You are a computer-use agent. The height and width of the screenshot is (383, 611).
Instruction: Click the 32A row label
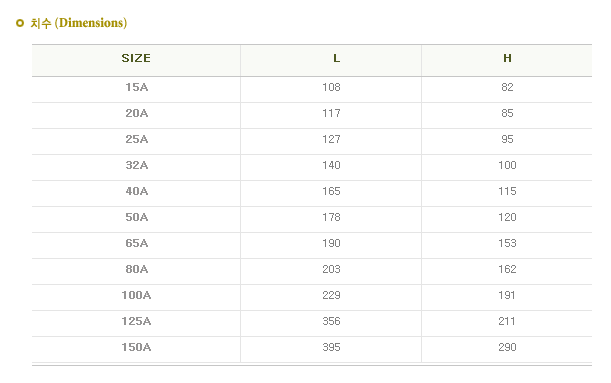pyautogui.click(x=136, y=165)
